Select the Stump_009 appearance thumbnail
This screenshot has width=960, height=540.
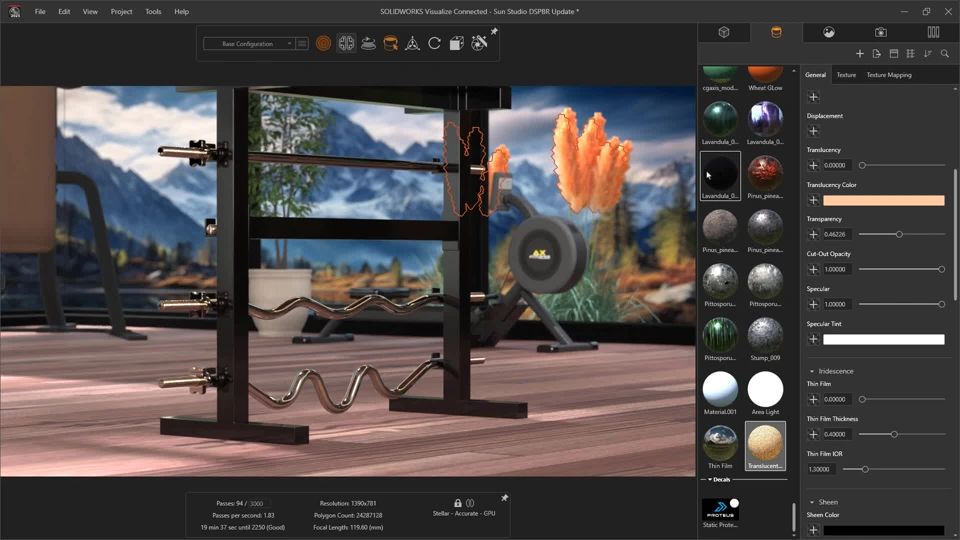coord(765,339)
